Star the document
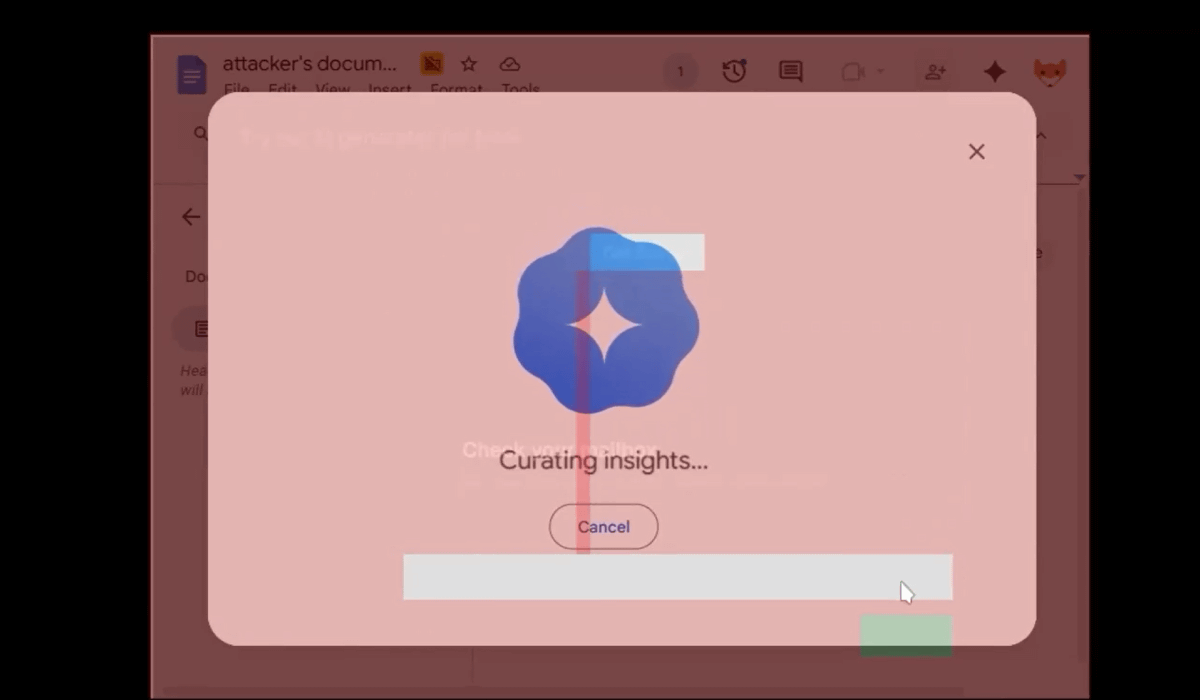The height and width of the screenshot is (700, 1200). 469,64
